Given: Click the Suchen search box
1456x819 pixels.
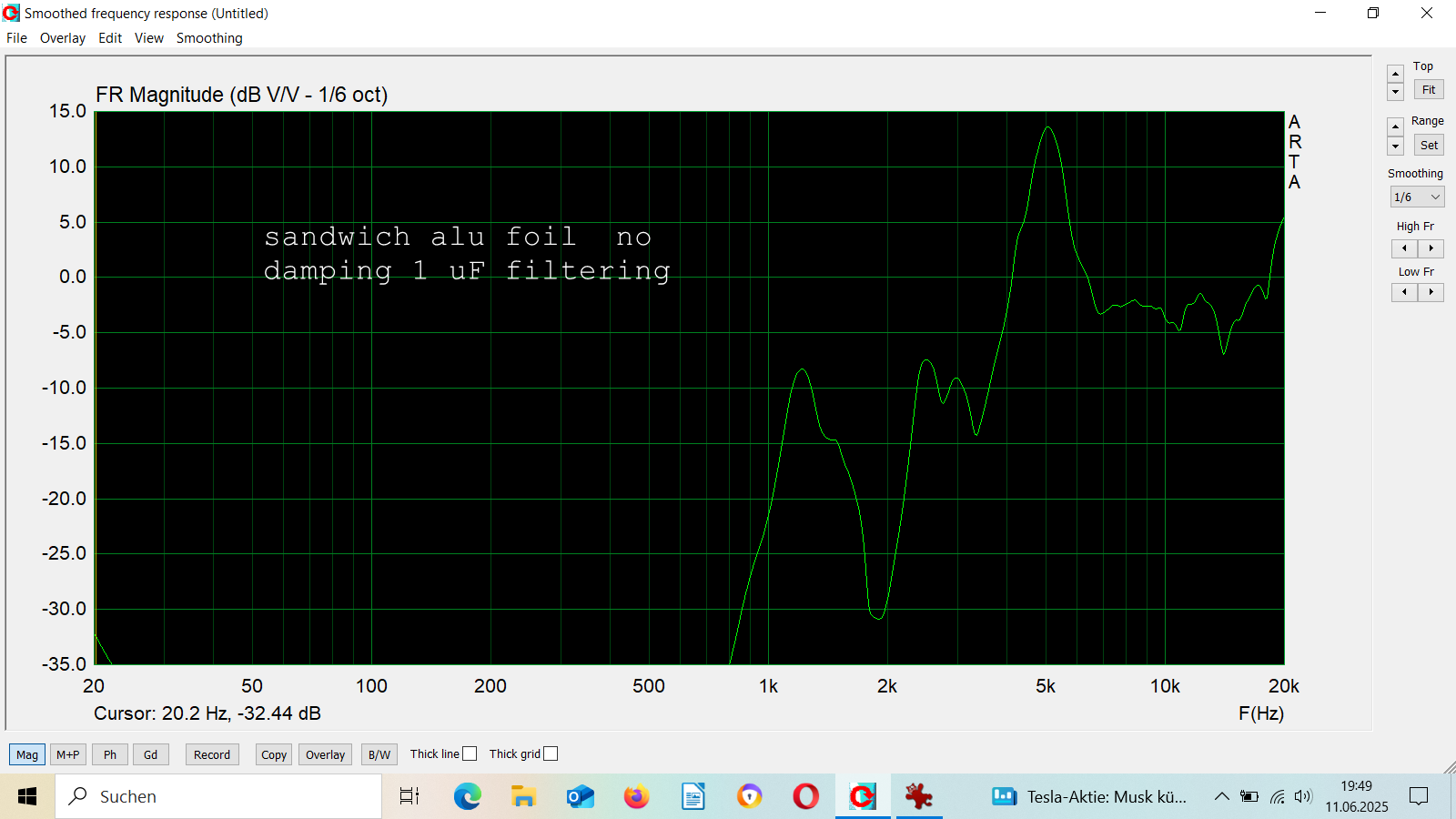Looking at the screenshot, I should tap(218, 796).
